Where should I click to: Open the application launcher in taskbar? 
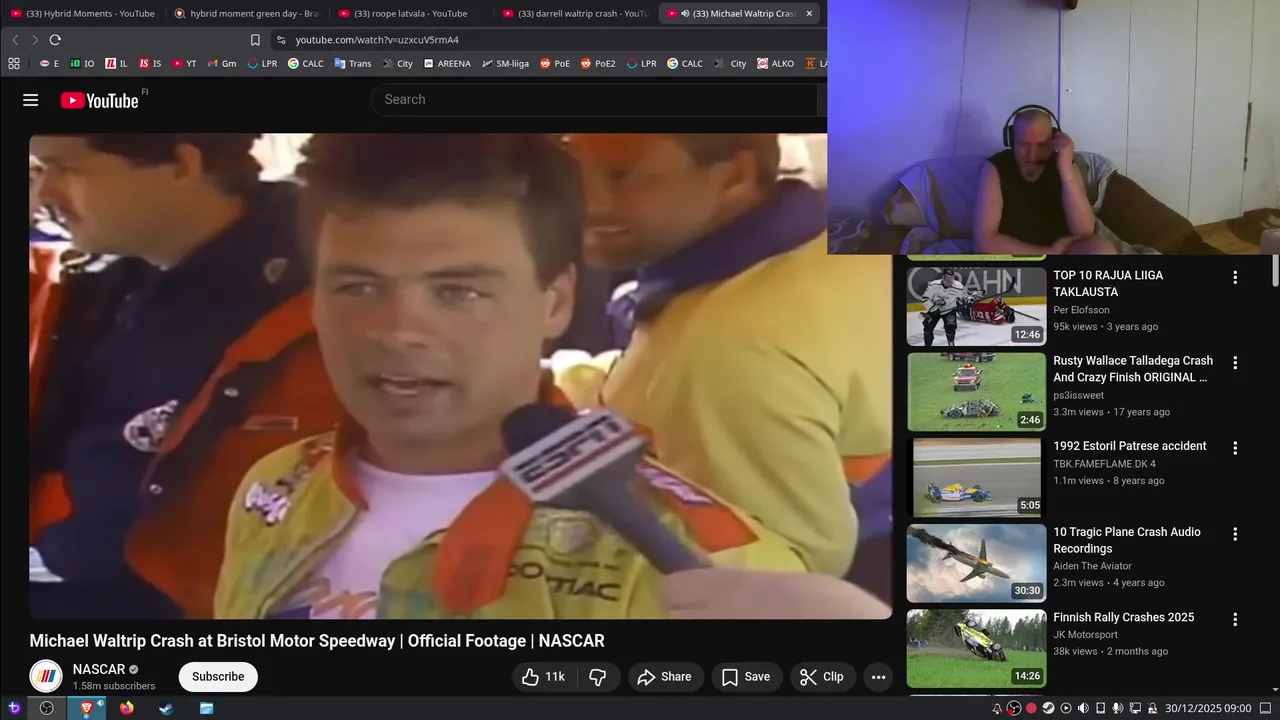tap(14, 708)
